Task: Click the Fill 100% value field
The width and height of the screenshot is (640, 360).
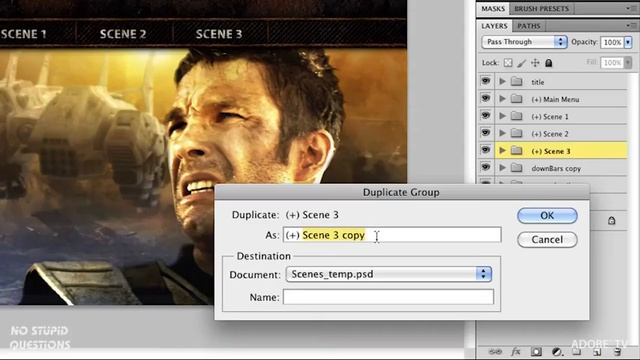Action: 611,62
